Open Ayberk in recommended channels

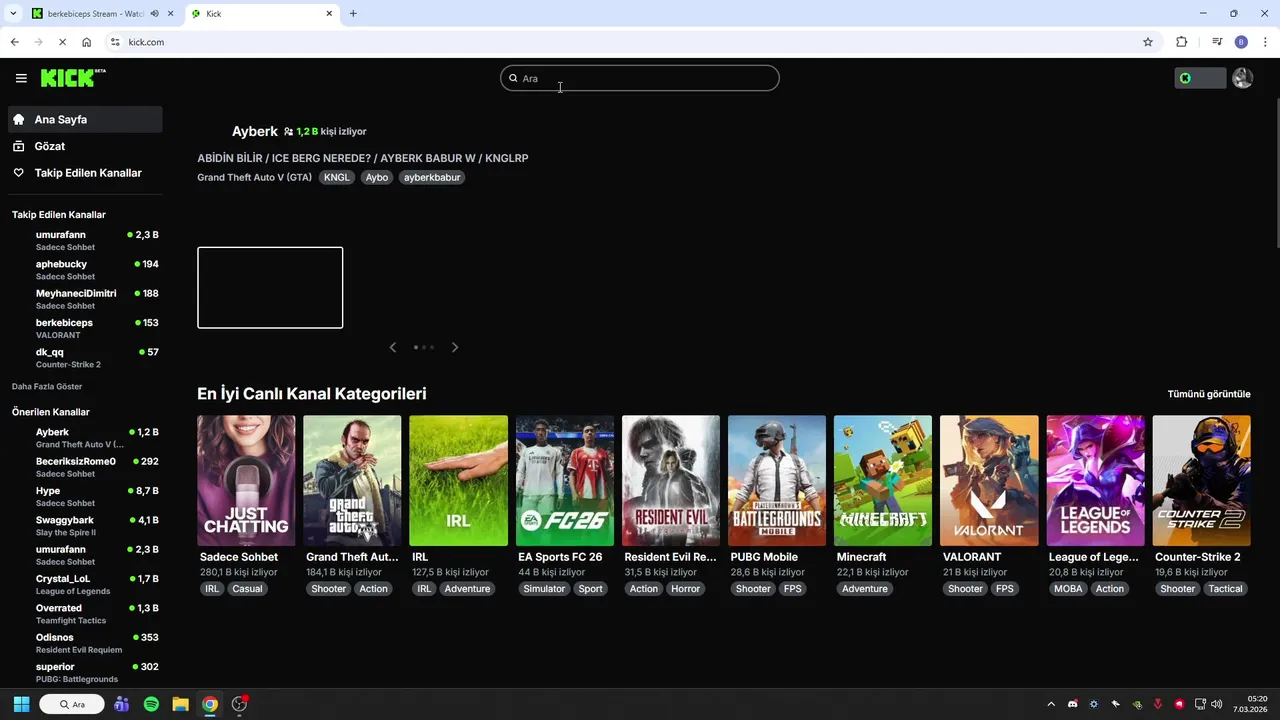click(x=85, y=438)
